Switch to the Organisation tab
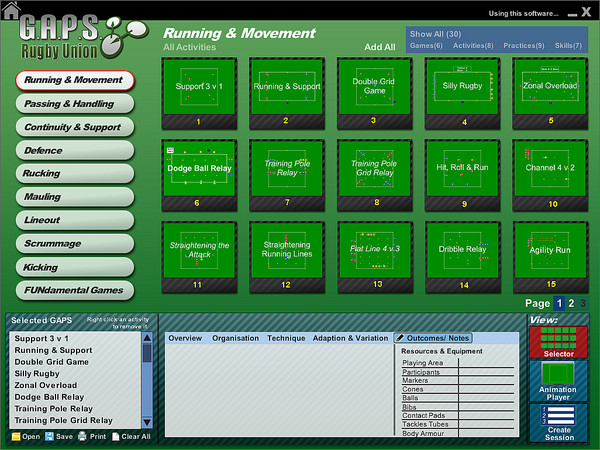The width and height of the screenshot is (600, 450). pos(235,338)
